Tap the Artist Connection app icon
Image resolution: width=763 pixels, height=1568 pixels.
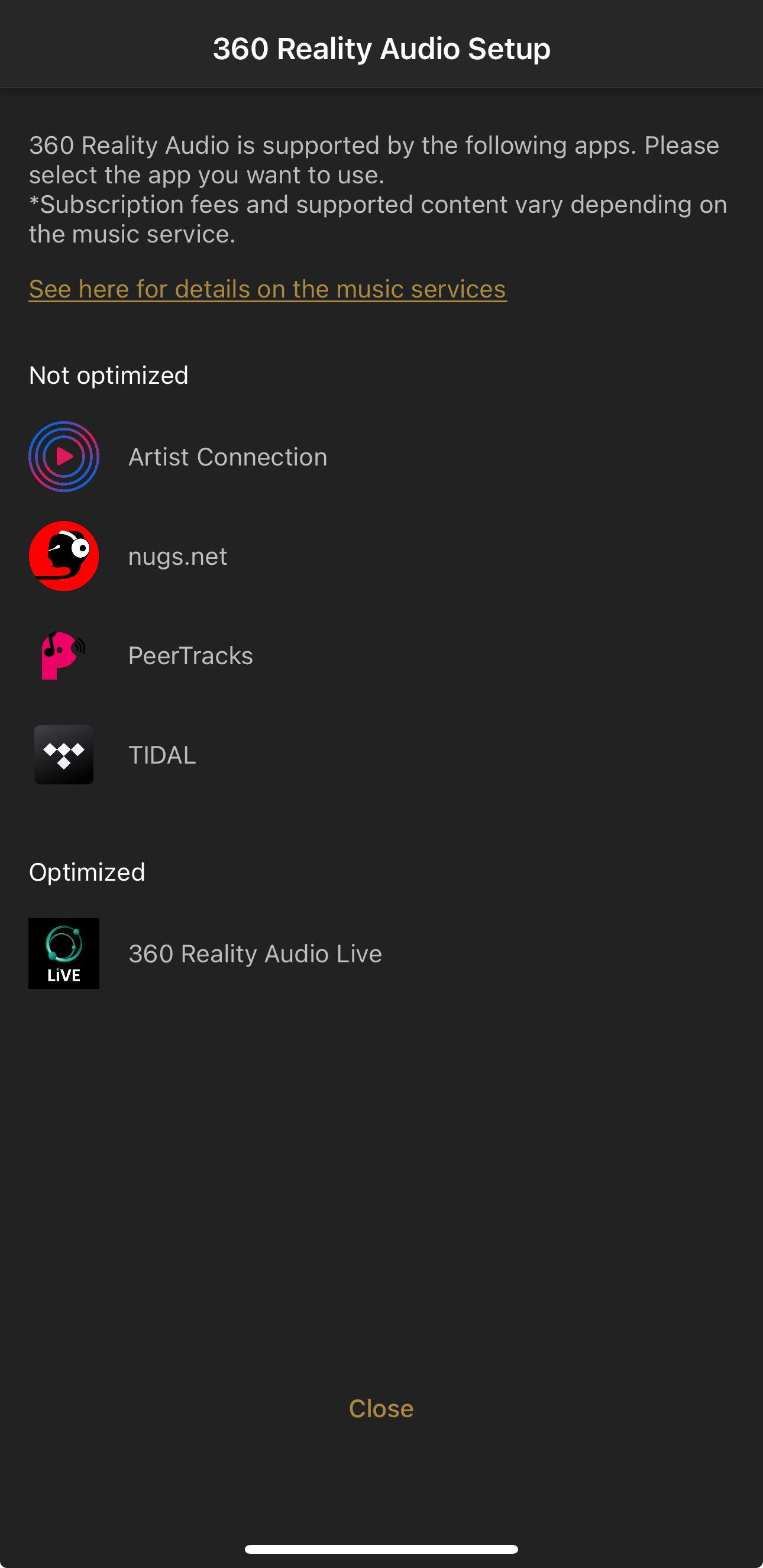point(64,457)
